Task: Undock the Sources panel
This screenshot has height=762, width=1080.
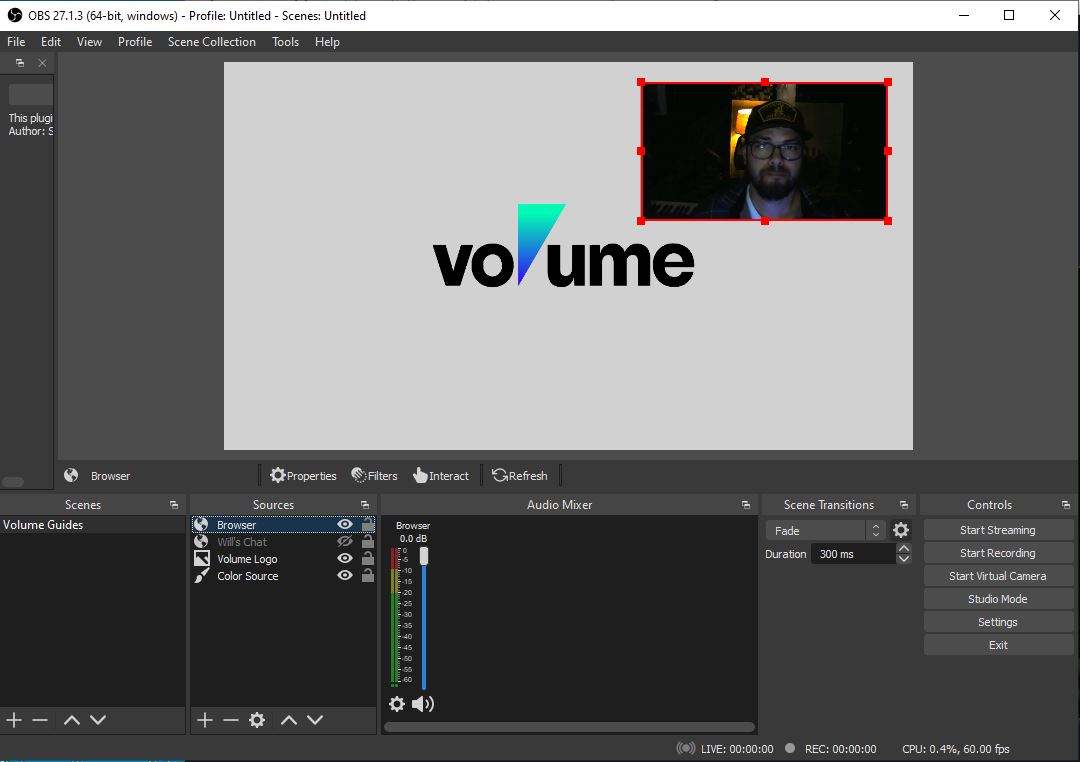Action: point(364,505)
